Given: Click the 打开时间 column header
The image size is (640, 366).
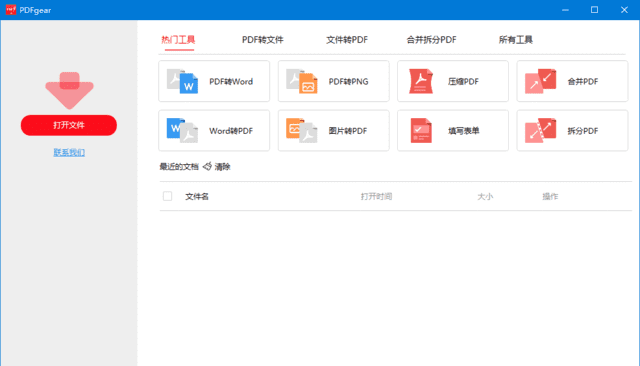Looking at the screenshot, I should 376,197.
